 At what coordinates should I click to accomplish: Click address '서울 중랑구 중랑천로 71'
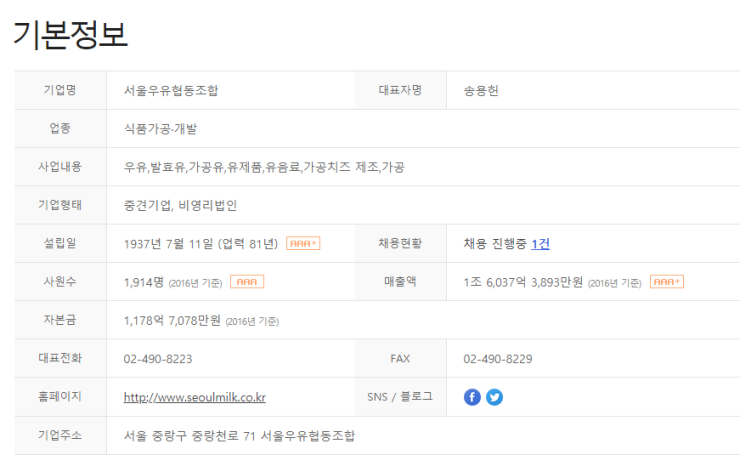click(189, 436)
